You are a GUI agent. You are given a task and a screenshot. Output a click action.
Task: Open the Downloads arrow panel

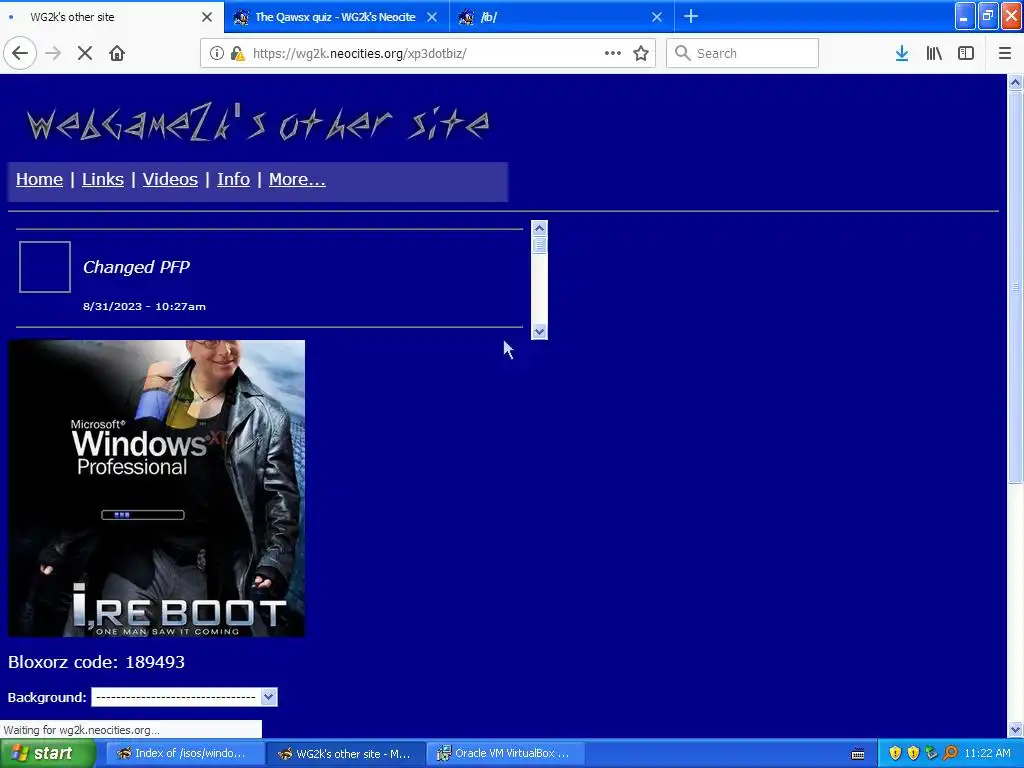(x=902, y=54)
